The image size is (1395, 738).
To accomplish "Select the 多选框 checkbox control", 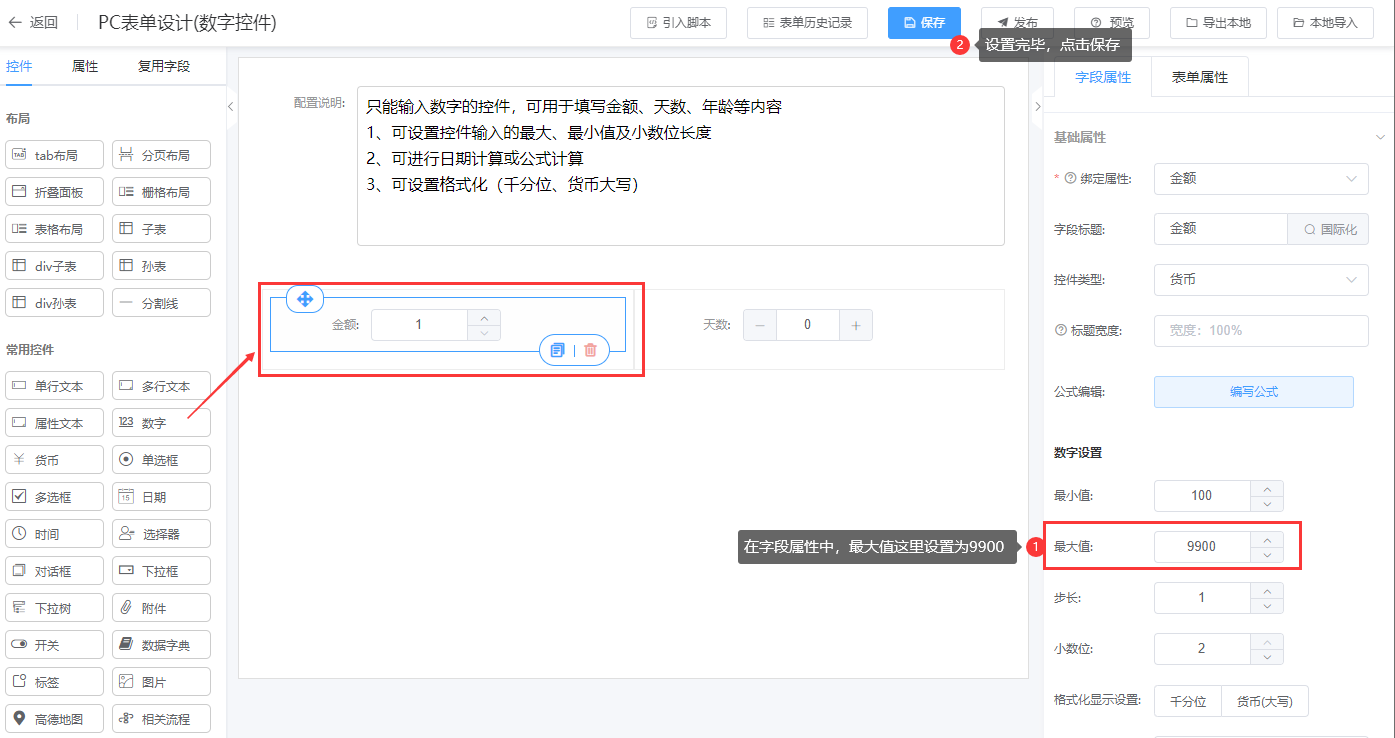I will tap(55, 497).
